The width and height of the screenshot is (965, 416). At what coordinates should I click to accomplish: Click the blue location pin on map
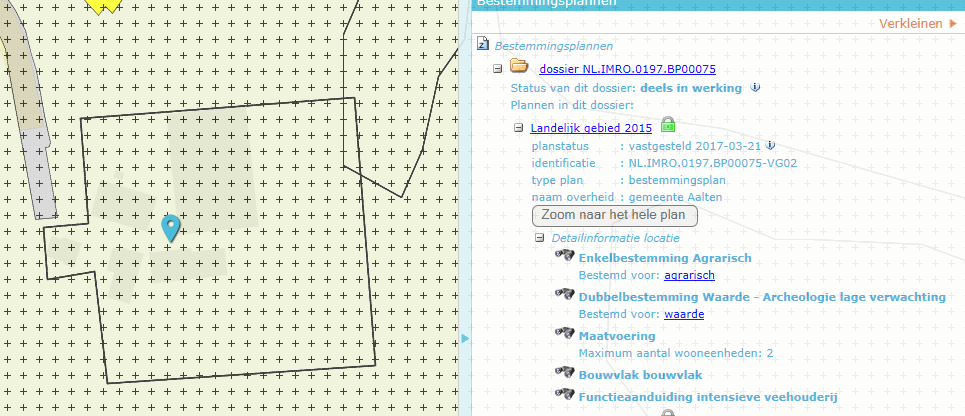[170, 228]
